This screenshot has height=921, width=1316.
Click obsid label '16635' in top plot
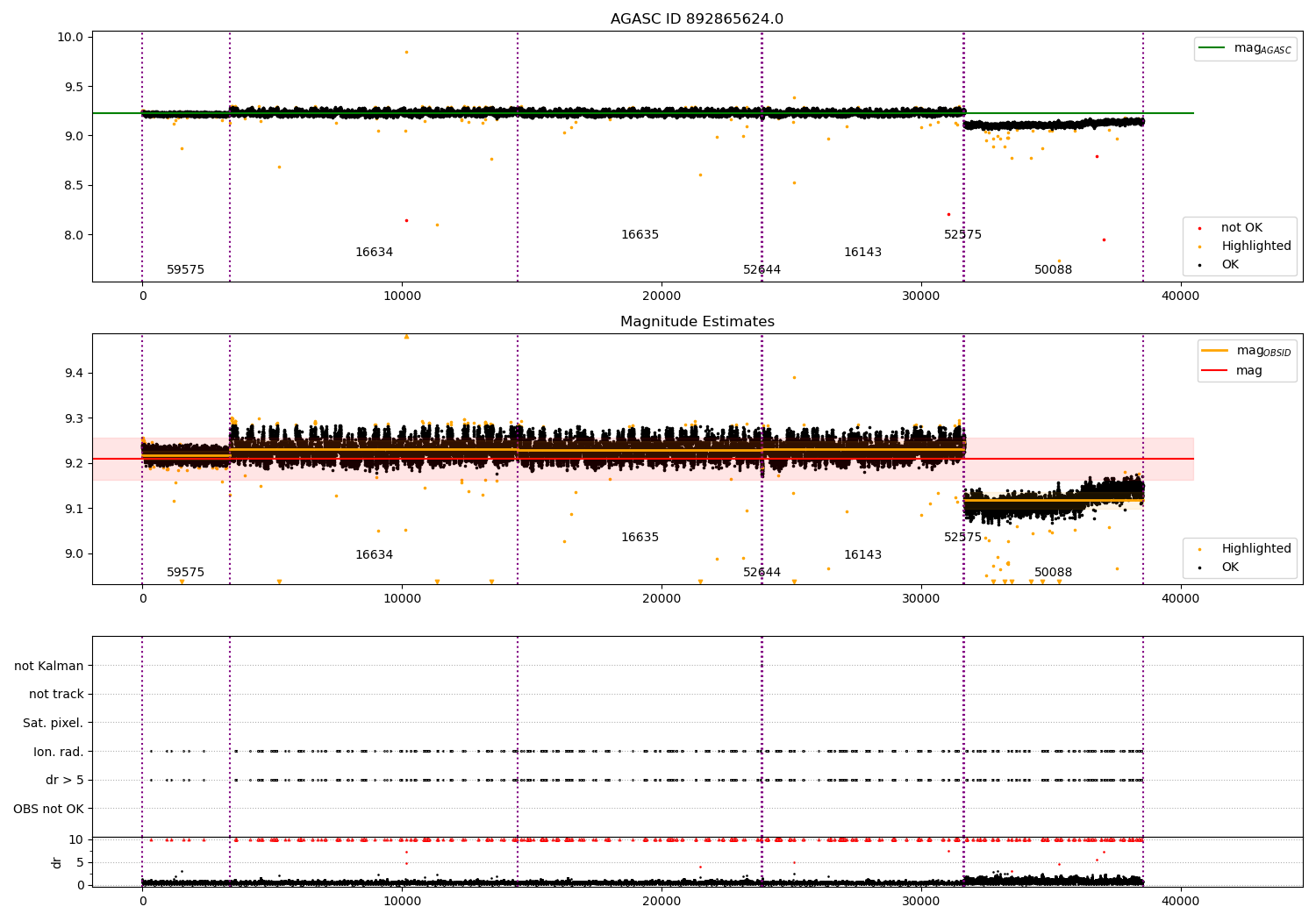coord(640,235)
